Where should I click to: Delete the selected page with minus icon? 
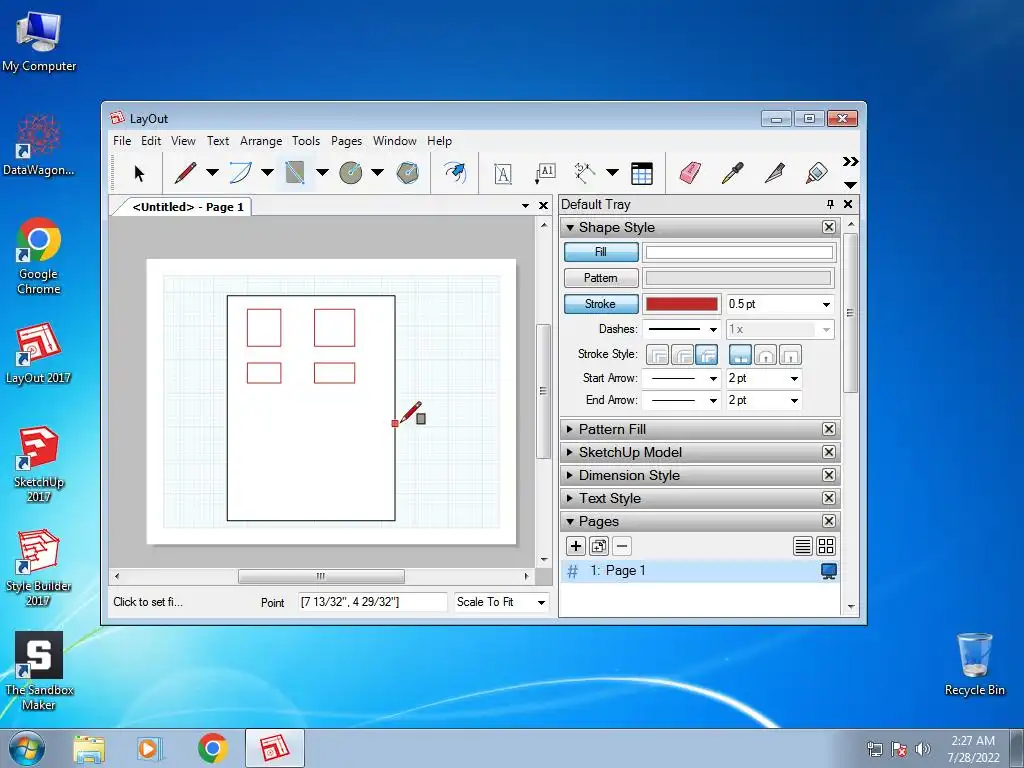pos(622,546)
